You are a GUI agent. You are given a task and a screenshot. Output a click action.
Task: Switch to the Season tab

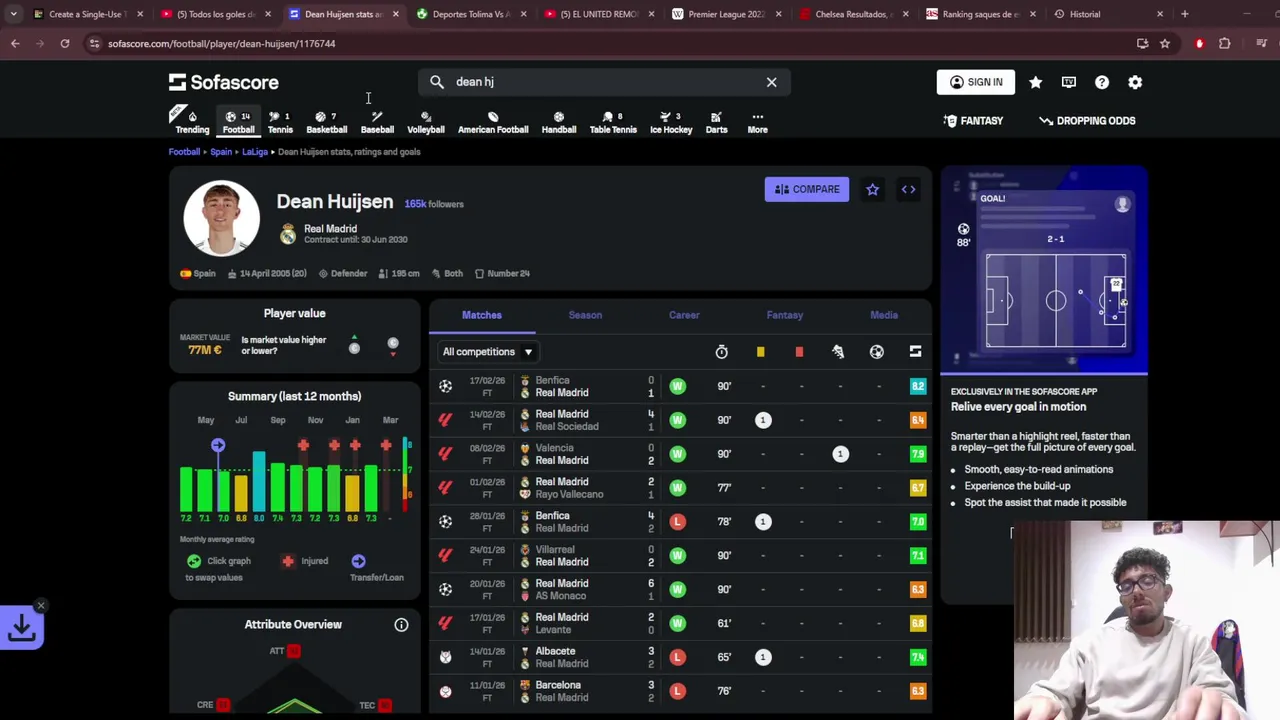tap(585, 315)
